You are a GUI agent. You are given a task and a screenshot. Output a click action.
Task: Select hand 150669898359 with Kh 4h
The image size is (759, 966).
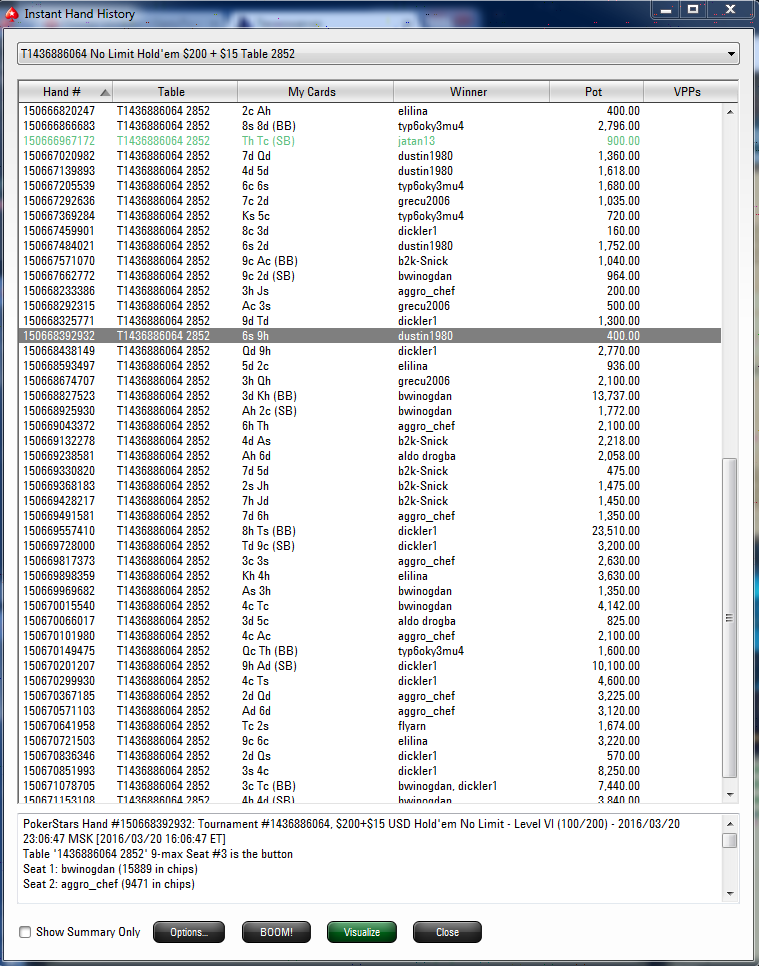pos(370,576)
